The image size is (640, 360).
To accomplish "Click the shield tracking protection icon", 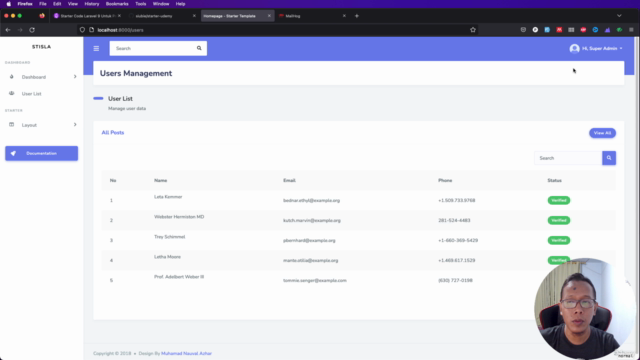I will 82,30.
